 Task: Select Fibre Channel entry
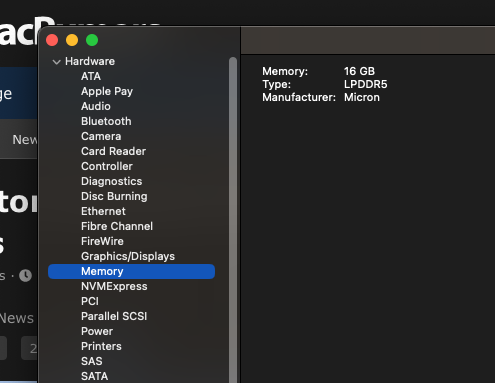[117, 226]
